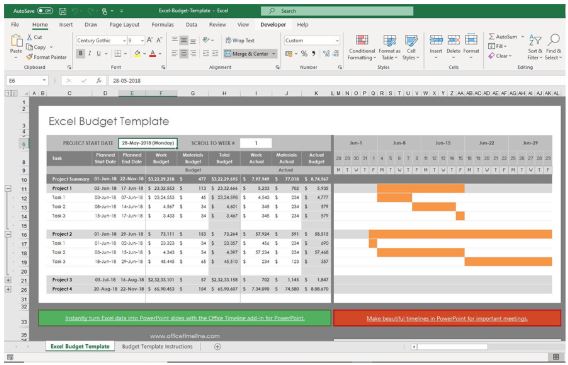This screenshot has width=568, height=365.
Task: Open the Merge & Center dropdown arrow
Action: (274, 54)
